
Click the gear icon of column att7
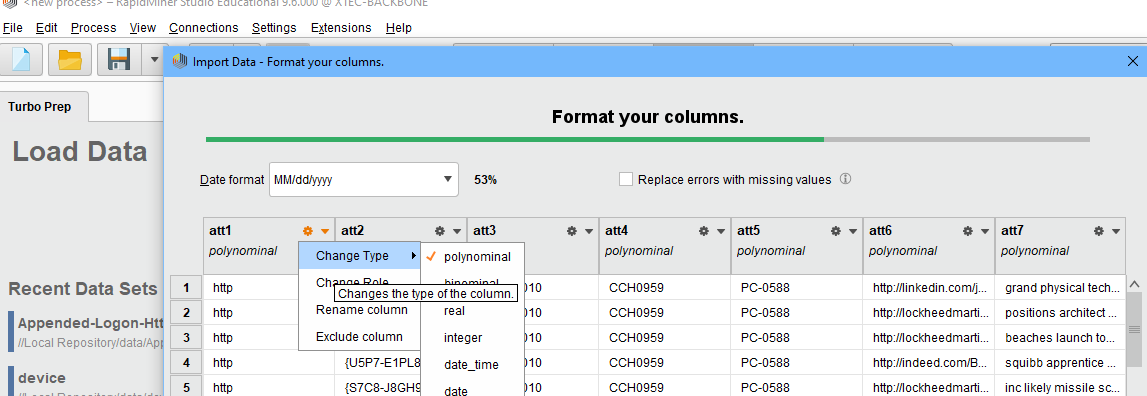tap(1099, 231)
